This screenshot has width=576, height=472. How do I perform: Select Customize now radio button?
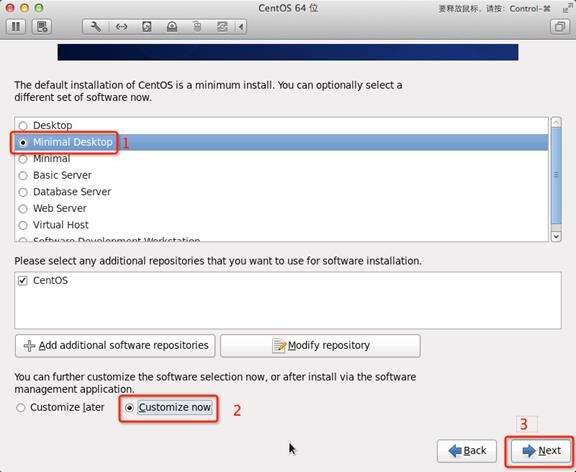coord(129,408)
